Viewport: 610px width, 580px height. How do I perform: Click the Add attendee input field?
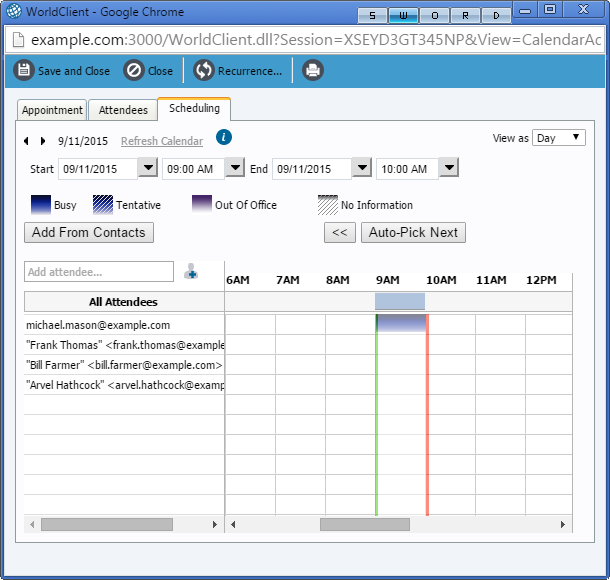coord(99,272)
